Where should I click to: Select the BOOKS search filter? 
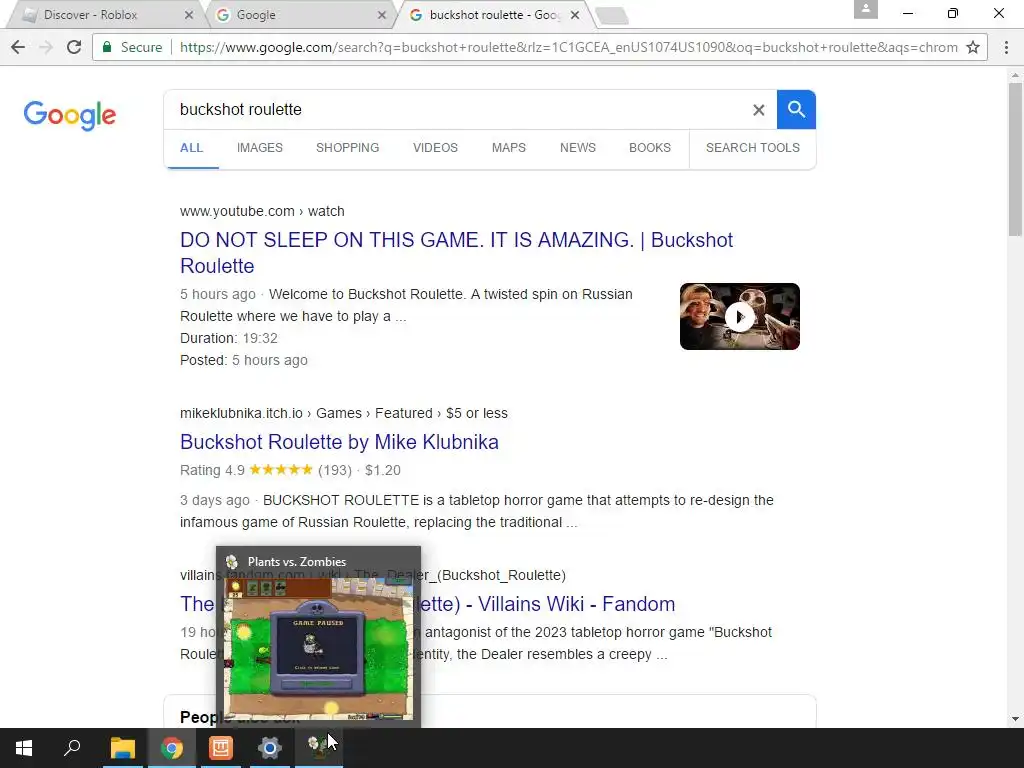(650, 148)
